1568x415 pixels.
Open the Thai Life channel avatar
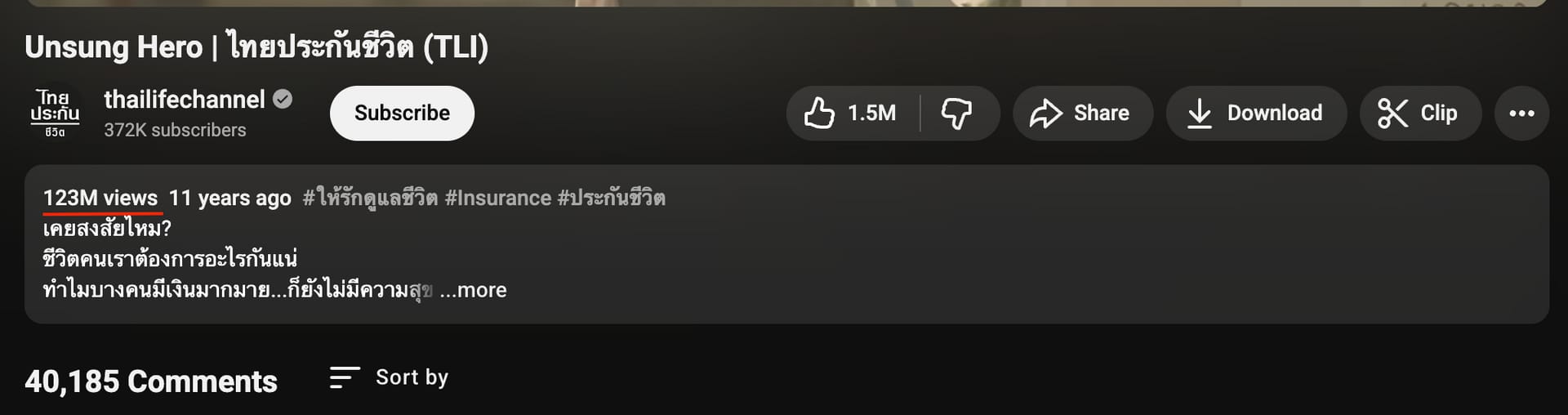55,114
